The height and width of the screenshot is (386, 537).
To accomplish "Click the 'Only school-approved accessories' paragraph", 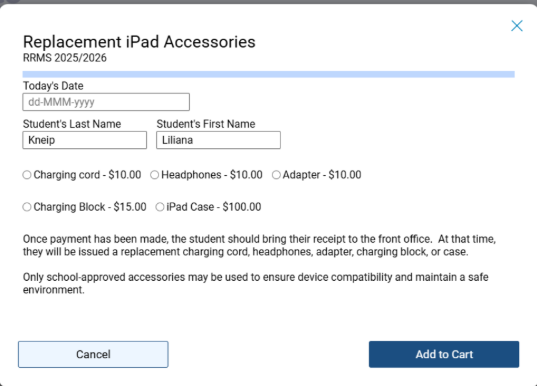I will coord(255,283).
